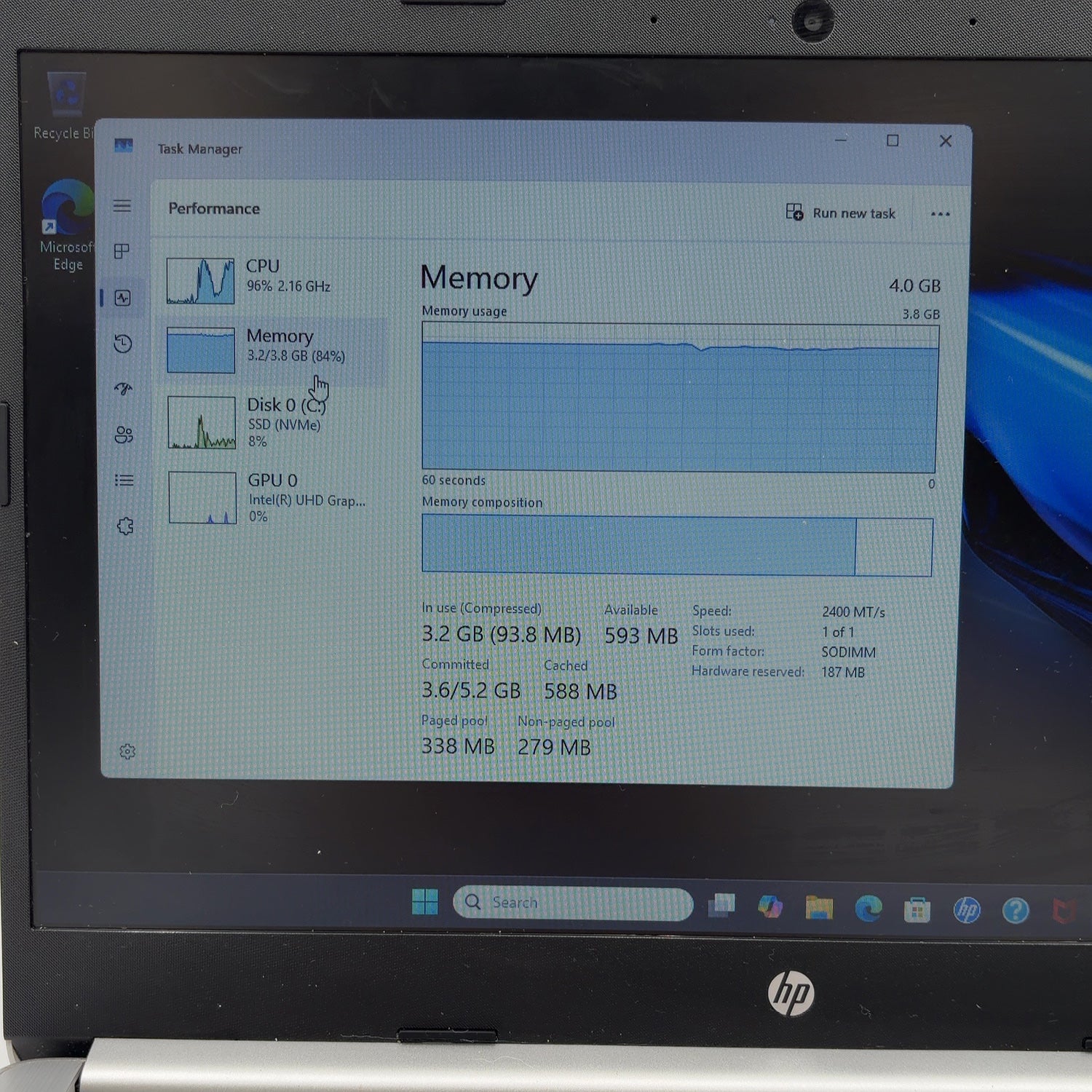This screenshot has width=1092, height=1092.
Task: Click the Memory composition bar
Action: click(x=677, y=546)
